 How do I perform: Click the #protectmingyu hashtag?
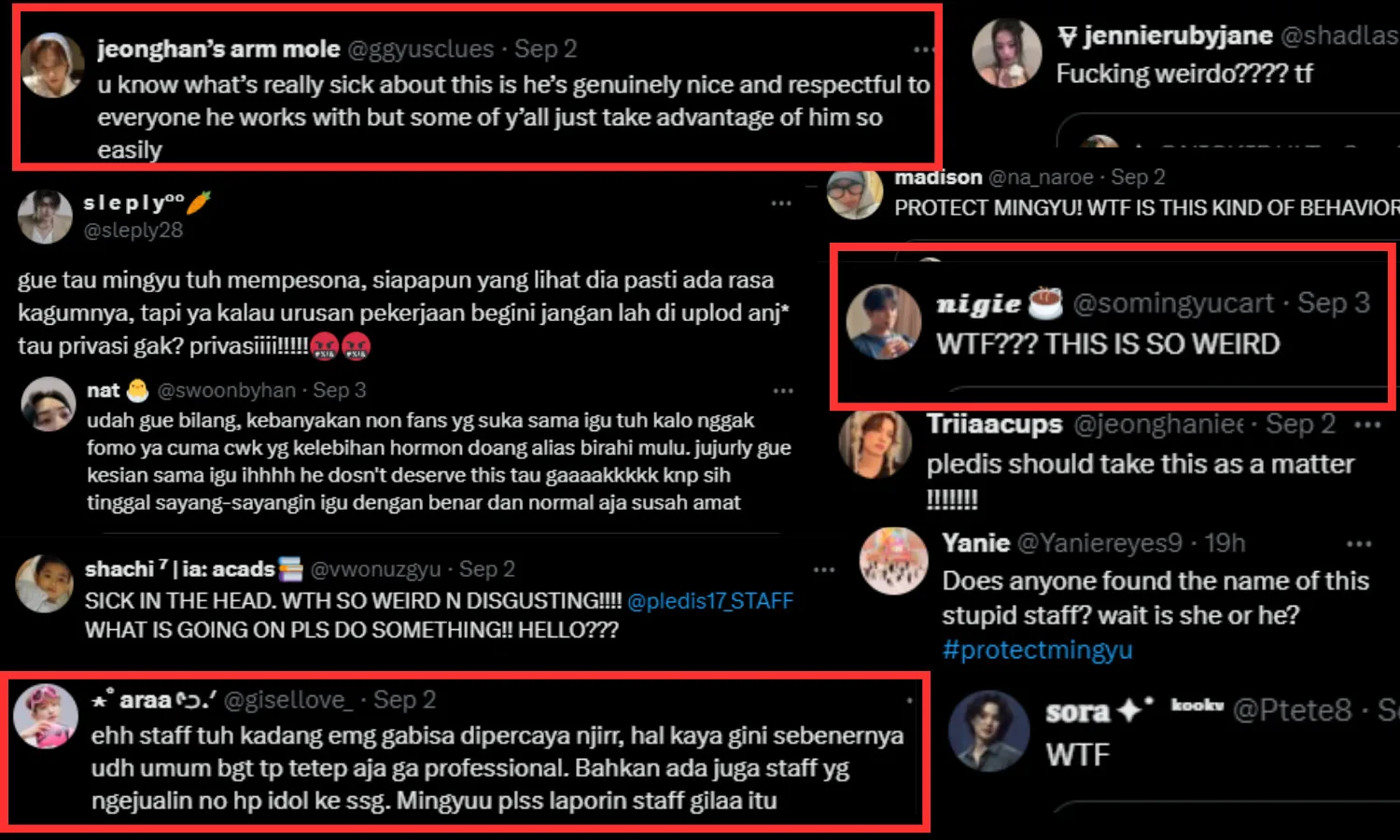tap(1037, 650)
